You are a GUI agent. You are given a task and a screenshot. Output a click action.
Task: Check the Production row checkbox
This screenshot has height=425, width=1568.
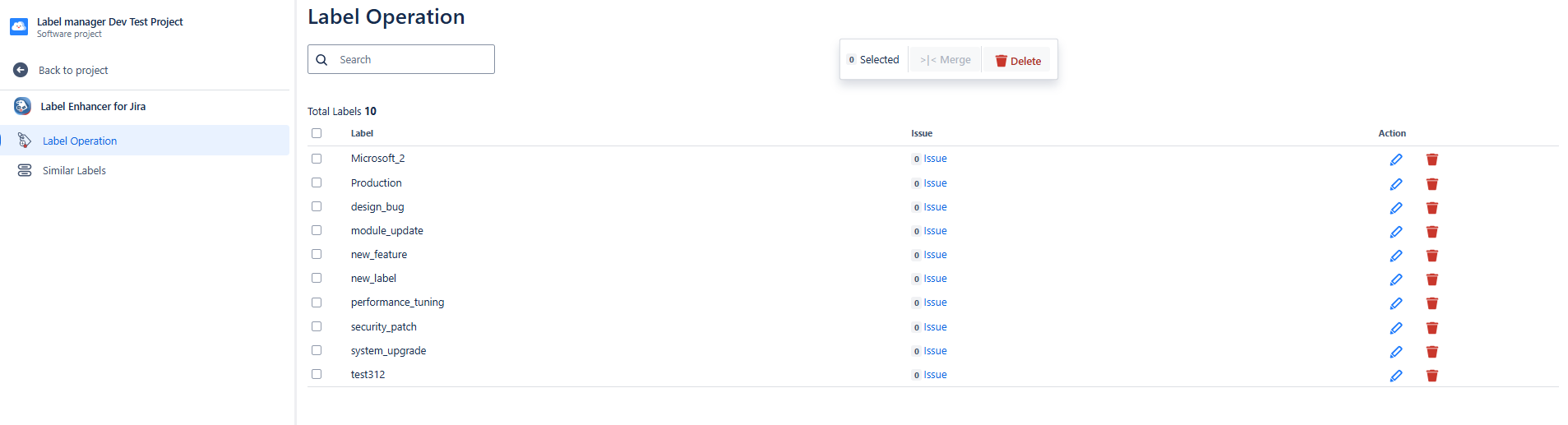(x=317, y=182)
